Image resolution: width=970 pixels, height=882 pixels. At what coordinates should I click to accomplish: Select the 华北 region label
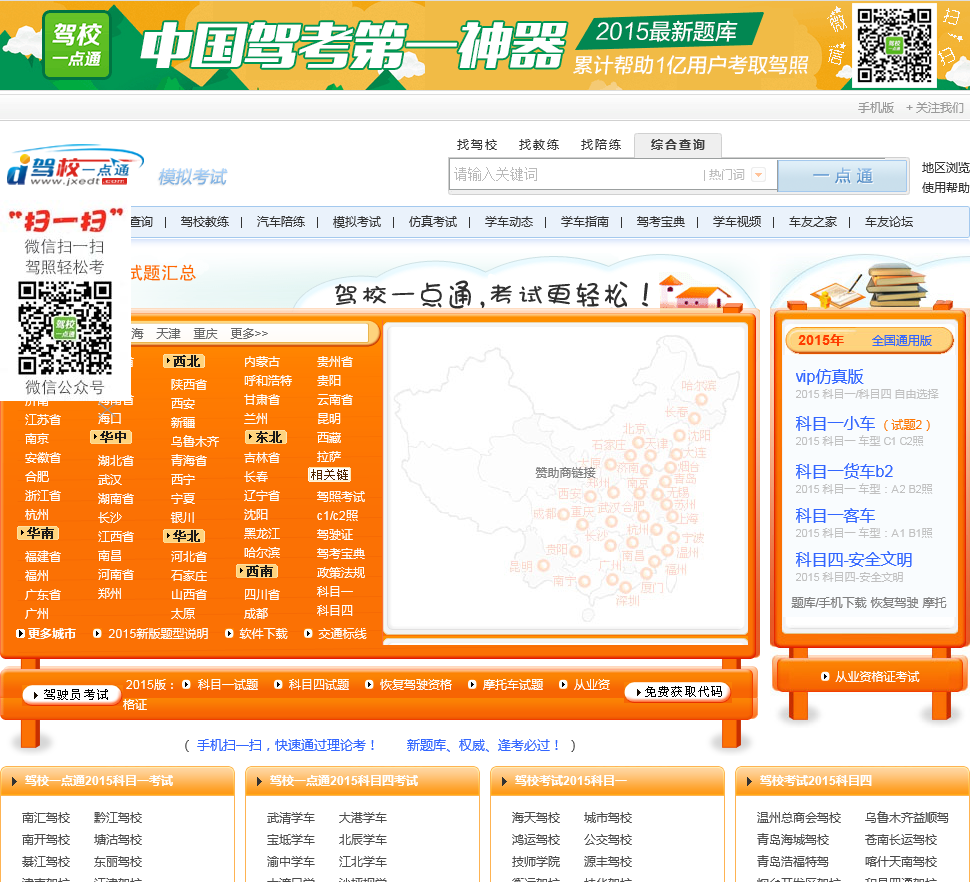(x=184, y=536)
